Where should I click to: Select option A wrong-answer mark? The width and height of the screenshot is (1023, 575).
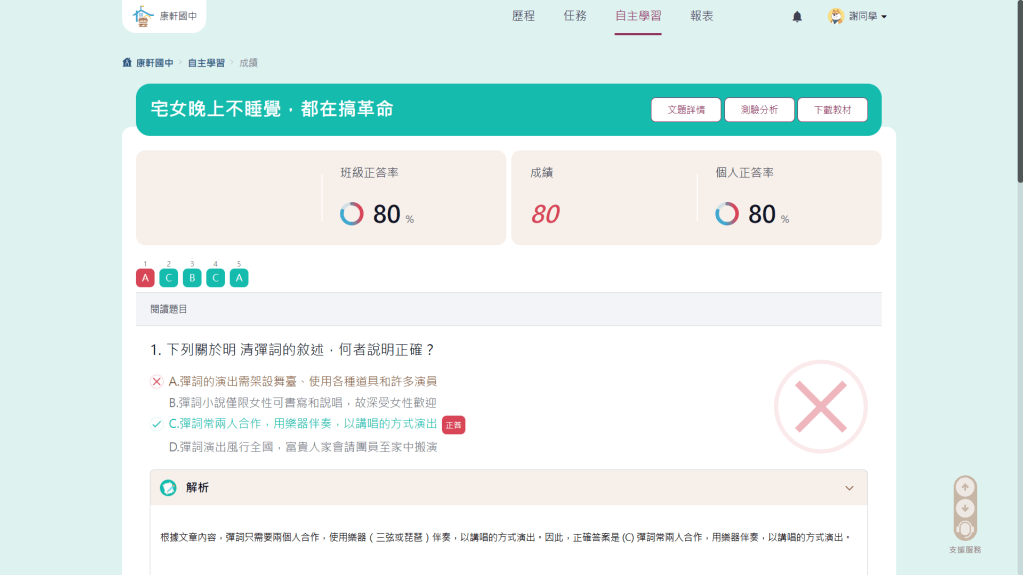click(x=156, y=381)
